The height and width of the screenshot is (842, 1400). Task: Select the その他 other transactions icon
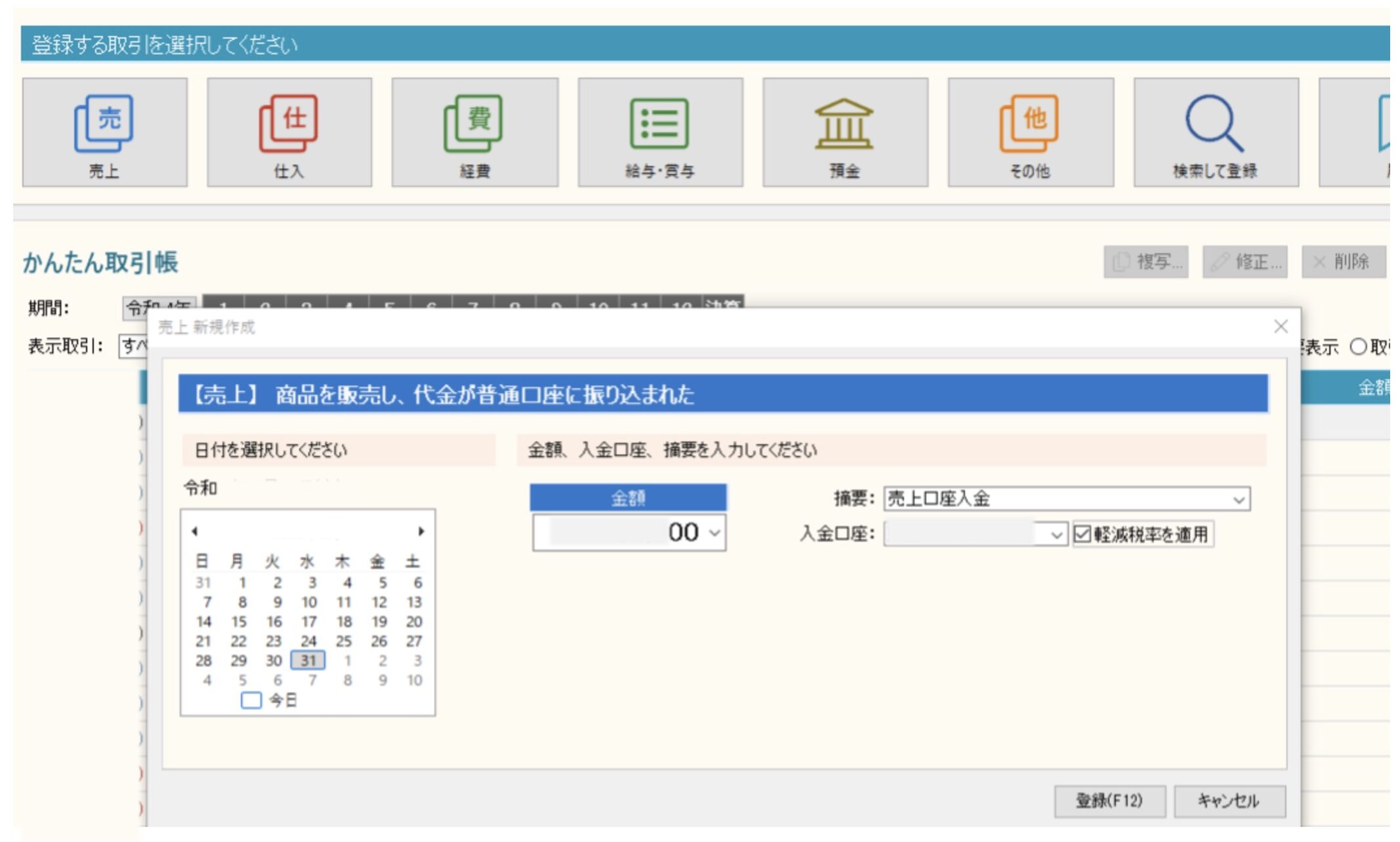pyautogui.click(x=1031, y=132)
